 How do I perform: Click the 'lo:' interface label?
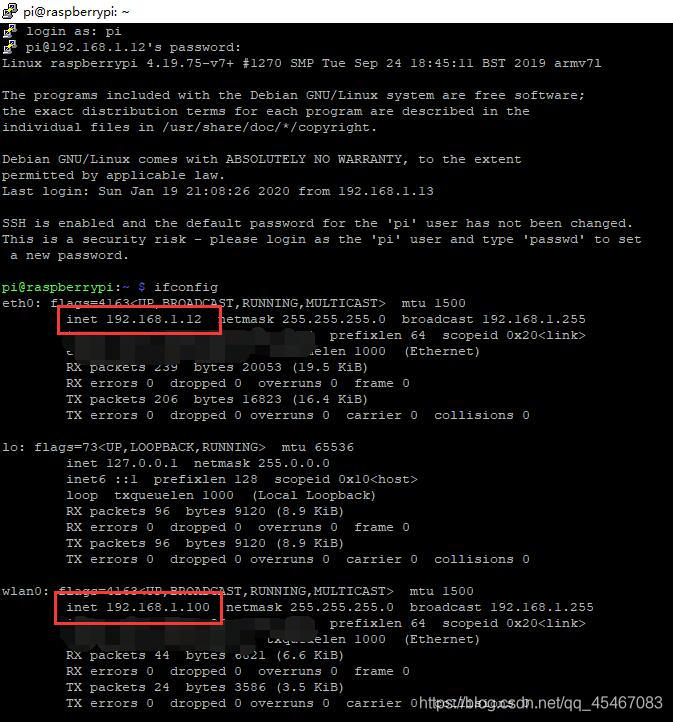point(14,447)
